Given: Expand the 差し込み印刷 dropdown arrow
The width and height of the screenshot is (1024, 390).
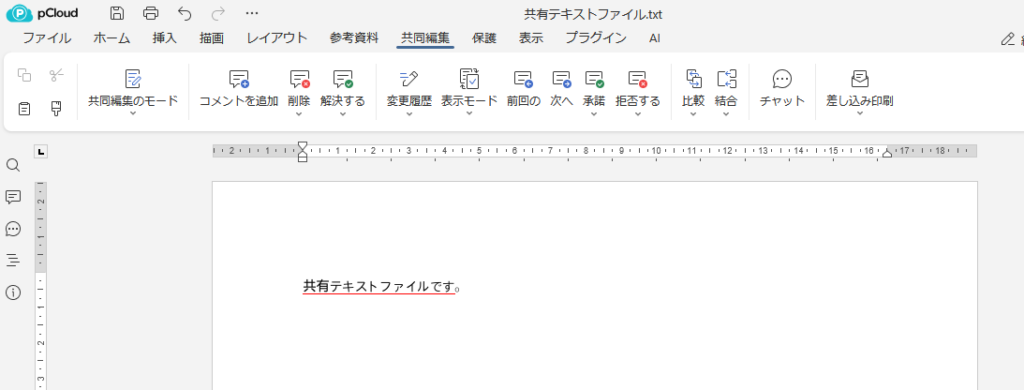Looking at the screenshot, I should tap(860, 114).
